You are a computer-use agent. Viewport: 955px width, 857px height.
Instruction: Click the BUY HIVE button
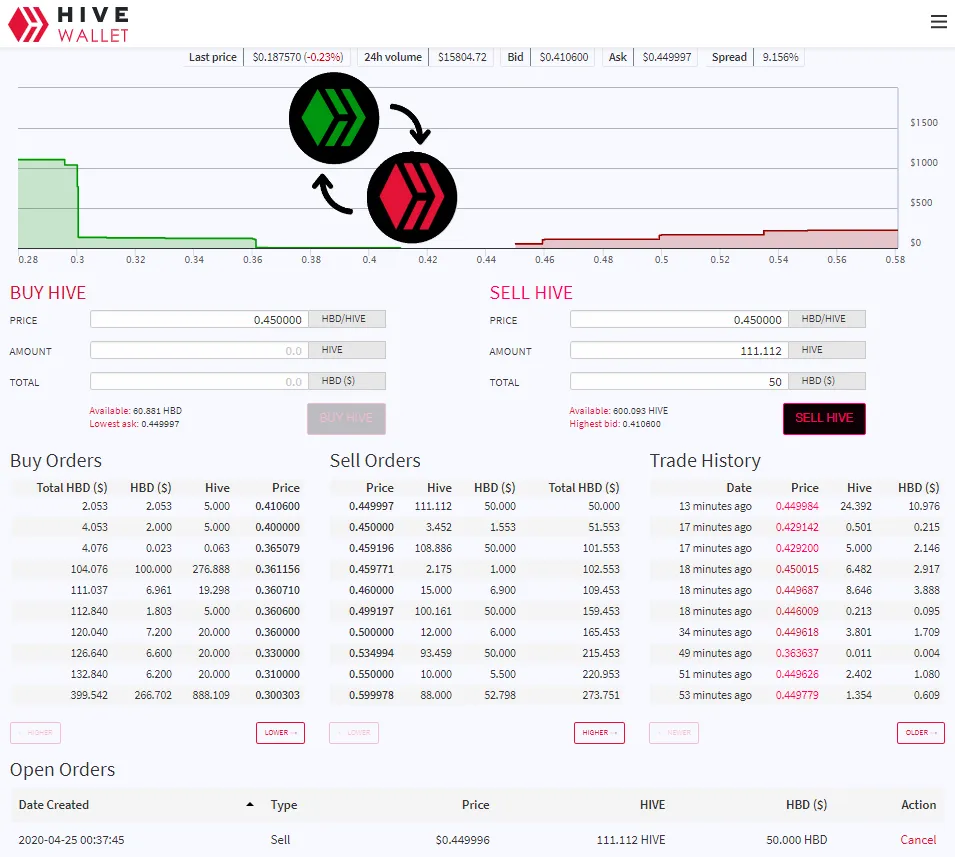346,418
